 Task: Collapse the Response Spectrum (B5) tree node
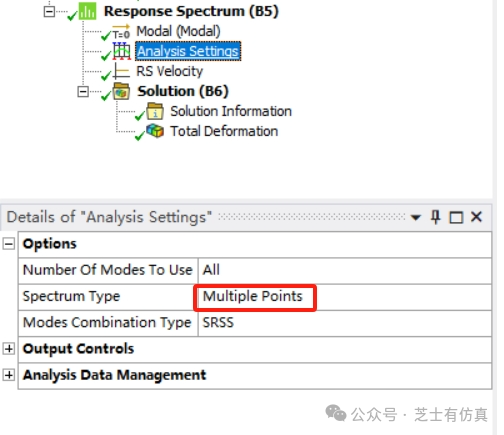(49, 12)
